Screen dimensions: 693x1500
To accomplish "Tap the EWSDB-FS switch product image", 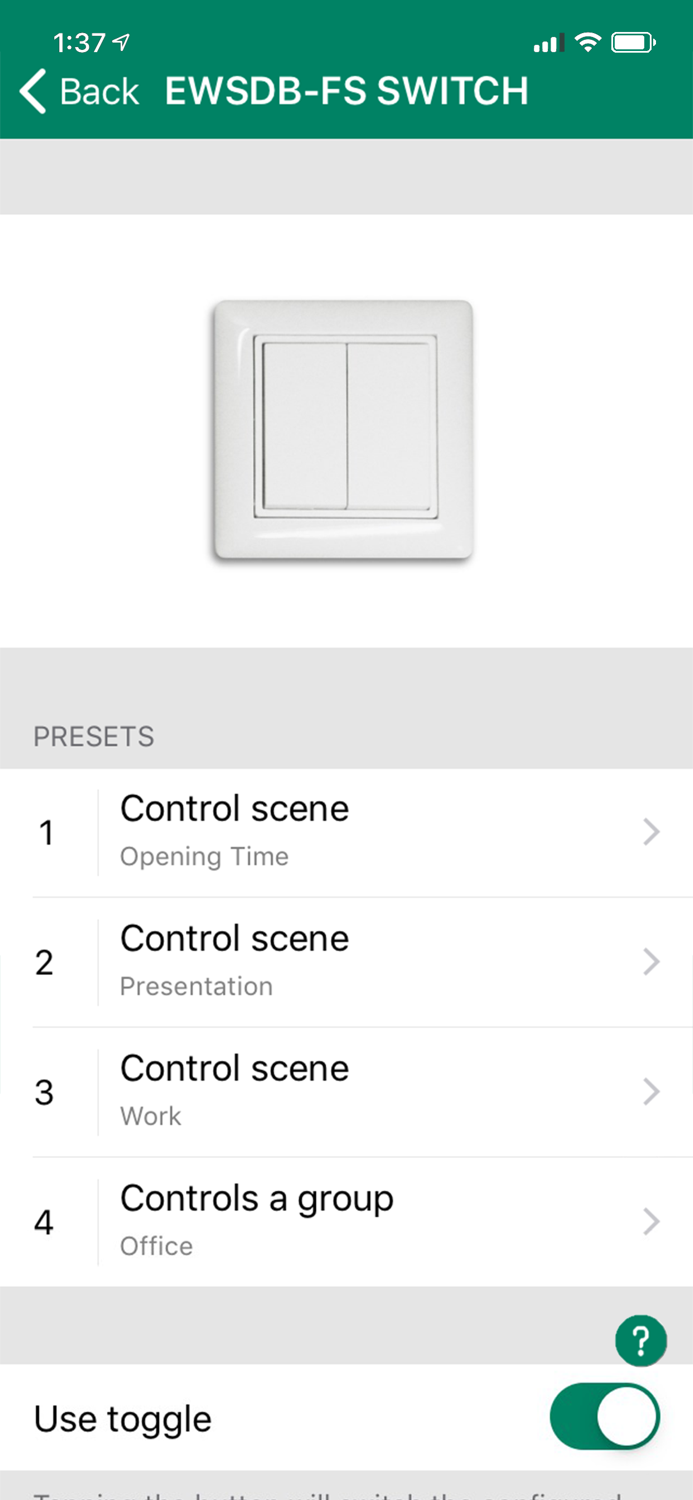I will pyautogui.click(x=343, y=430).
